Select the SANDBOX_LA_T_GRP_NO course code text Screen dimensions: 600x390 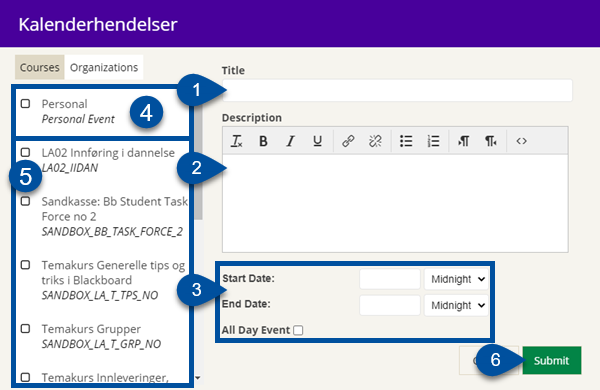(101, 344)
